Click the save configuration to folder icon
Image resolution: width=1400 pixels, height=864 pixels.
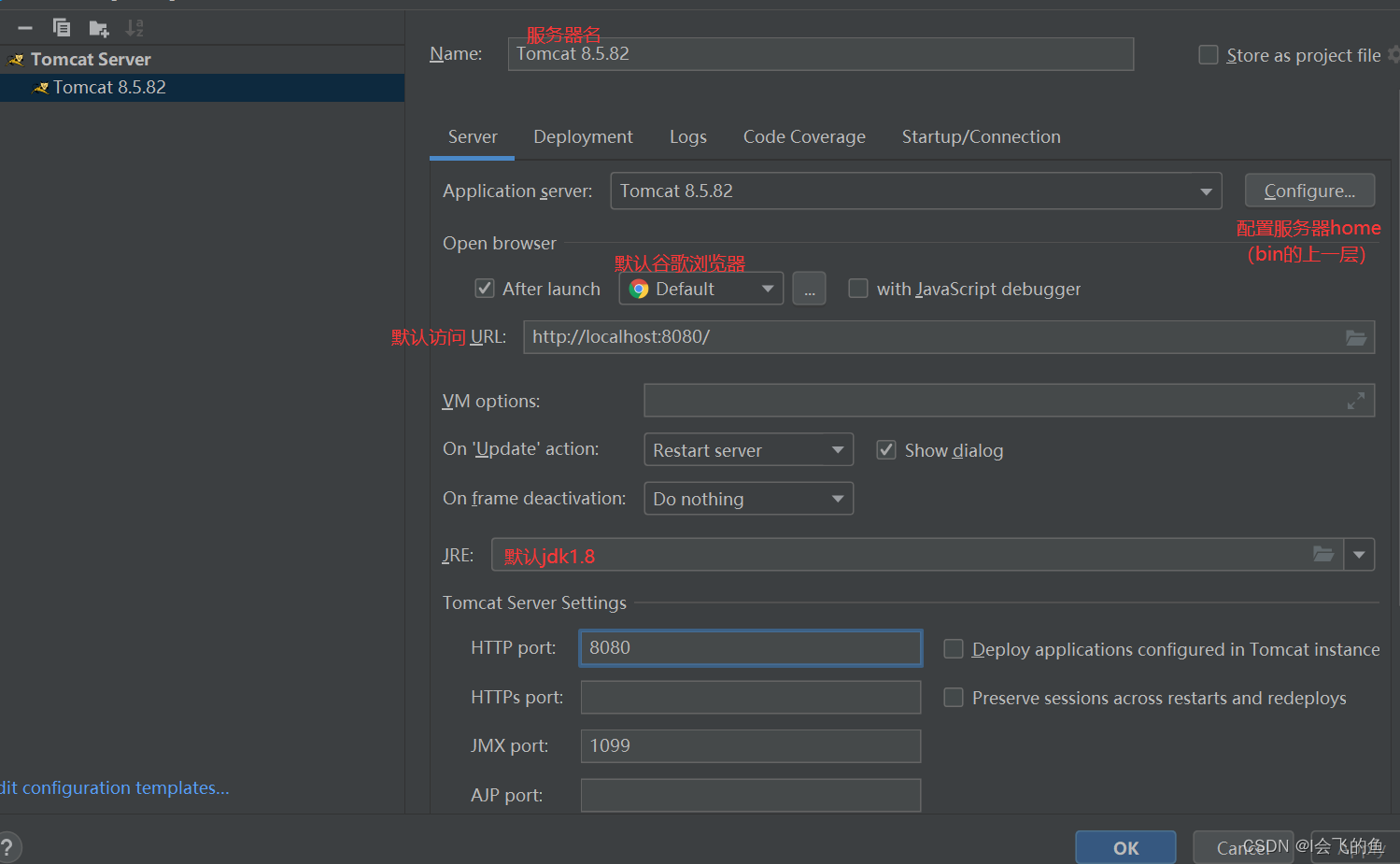(98, 29)
